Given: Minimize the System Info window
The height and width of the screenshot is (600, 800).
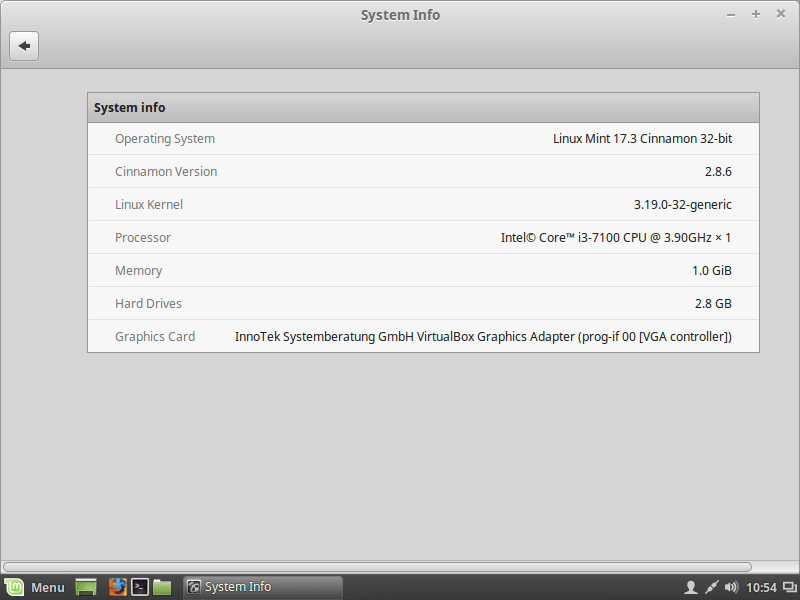Looking at the screenshot, I should (731, 15).
